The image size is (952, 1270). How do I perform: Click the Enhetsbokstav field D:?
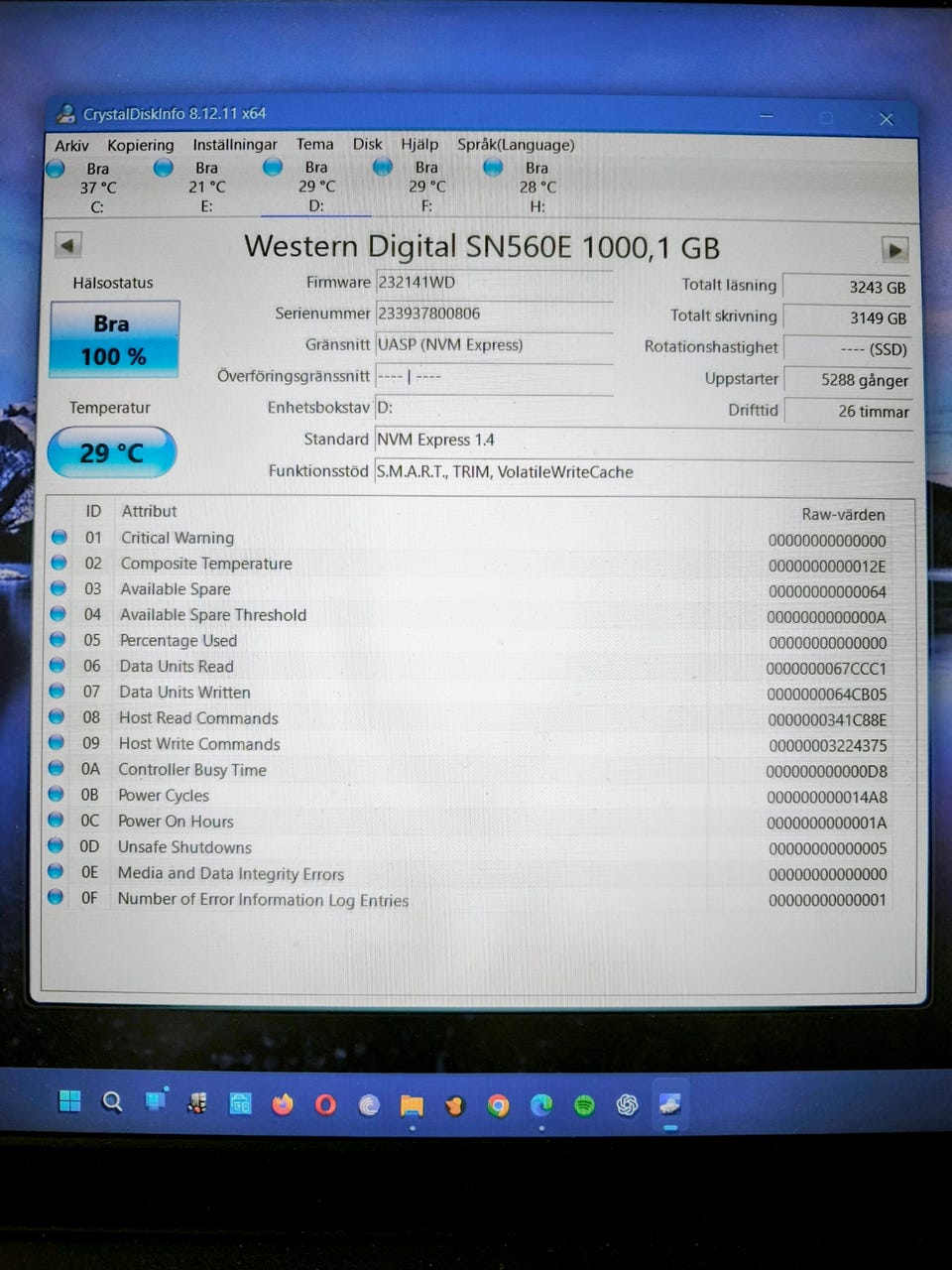click(494, 408)
